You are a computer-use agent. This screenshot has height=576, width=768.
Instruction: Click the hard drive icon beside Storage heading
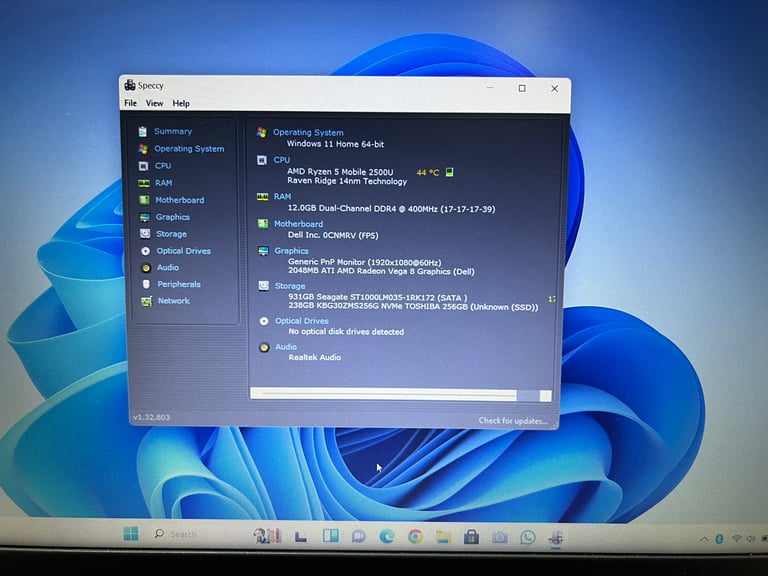tap(264, 286)
